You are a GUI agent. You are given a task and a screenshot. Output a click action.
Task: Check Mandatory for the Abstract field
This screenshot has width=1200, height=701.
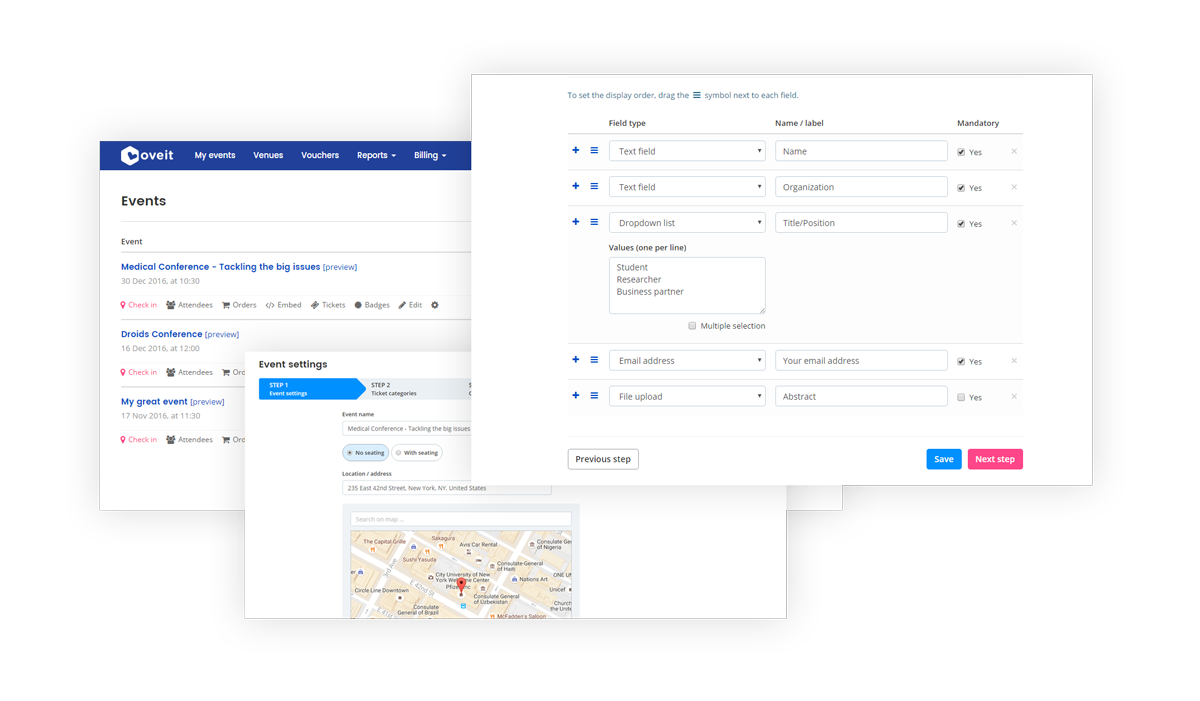961,397
